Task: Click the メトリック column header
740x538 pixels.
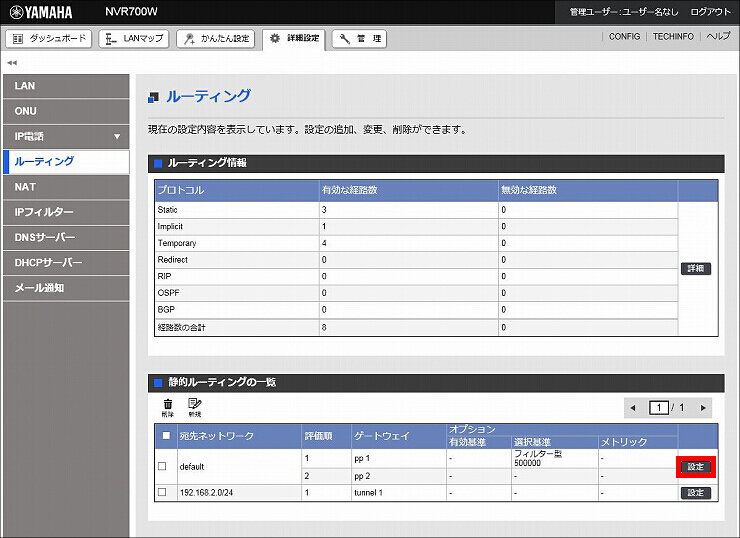Action: 638,442
